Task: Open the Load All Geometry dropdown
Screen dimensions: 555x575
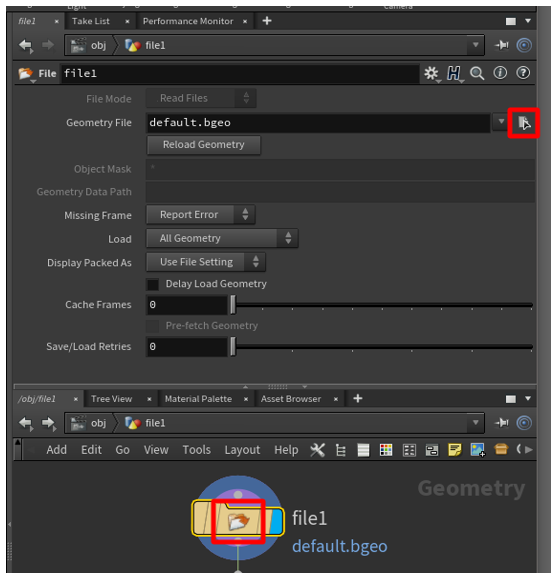Action: (x=222, y=238)
